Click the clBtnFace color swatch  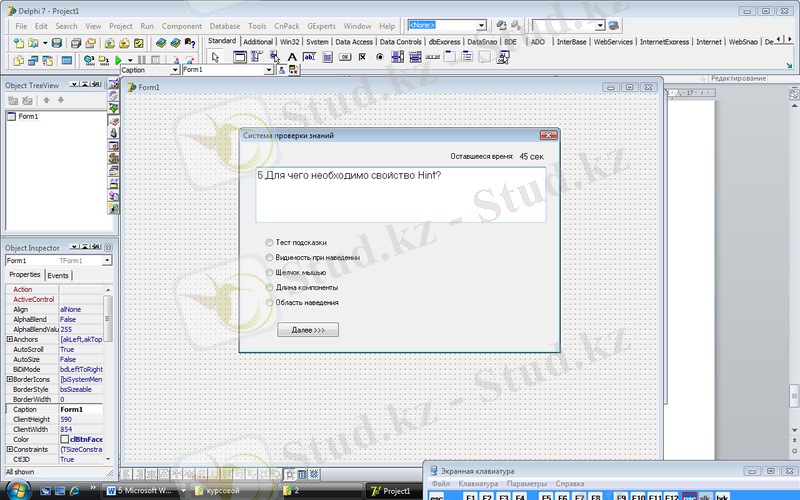(x=65, y=439)
